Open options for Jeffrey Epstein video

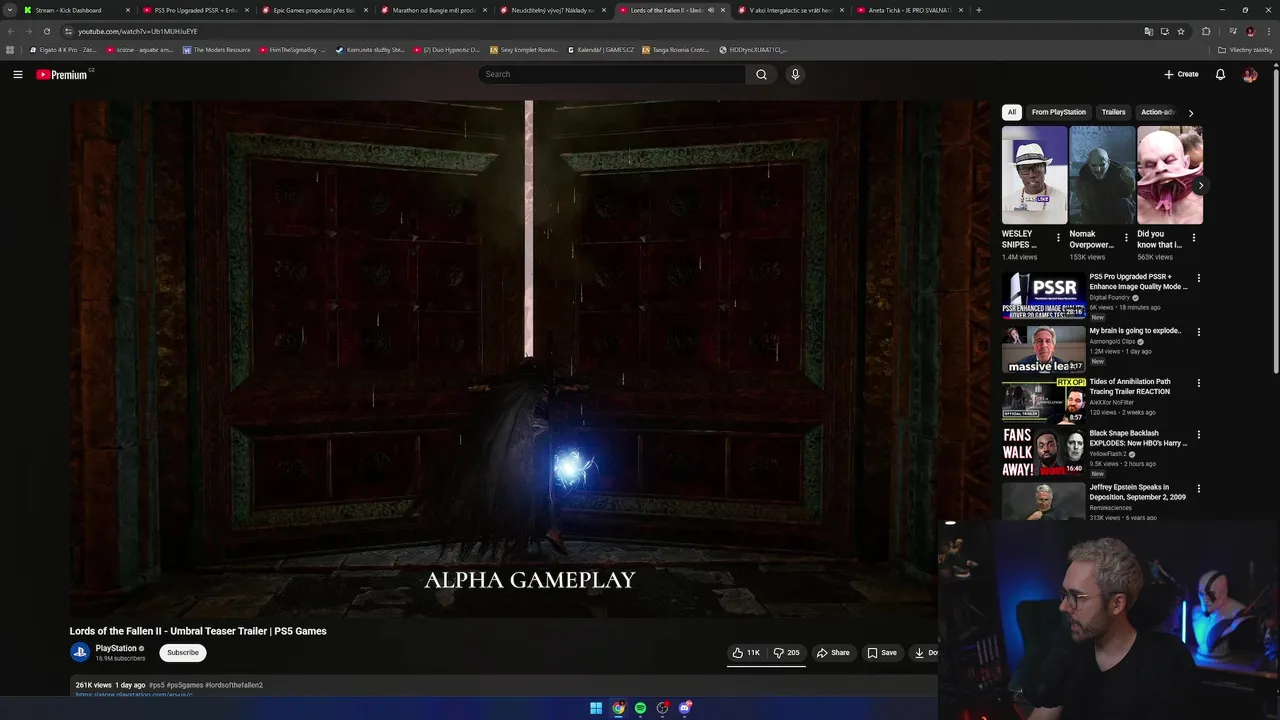[1199, 489]
